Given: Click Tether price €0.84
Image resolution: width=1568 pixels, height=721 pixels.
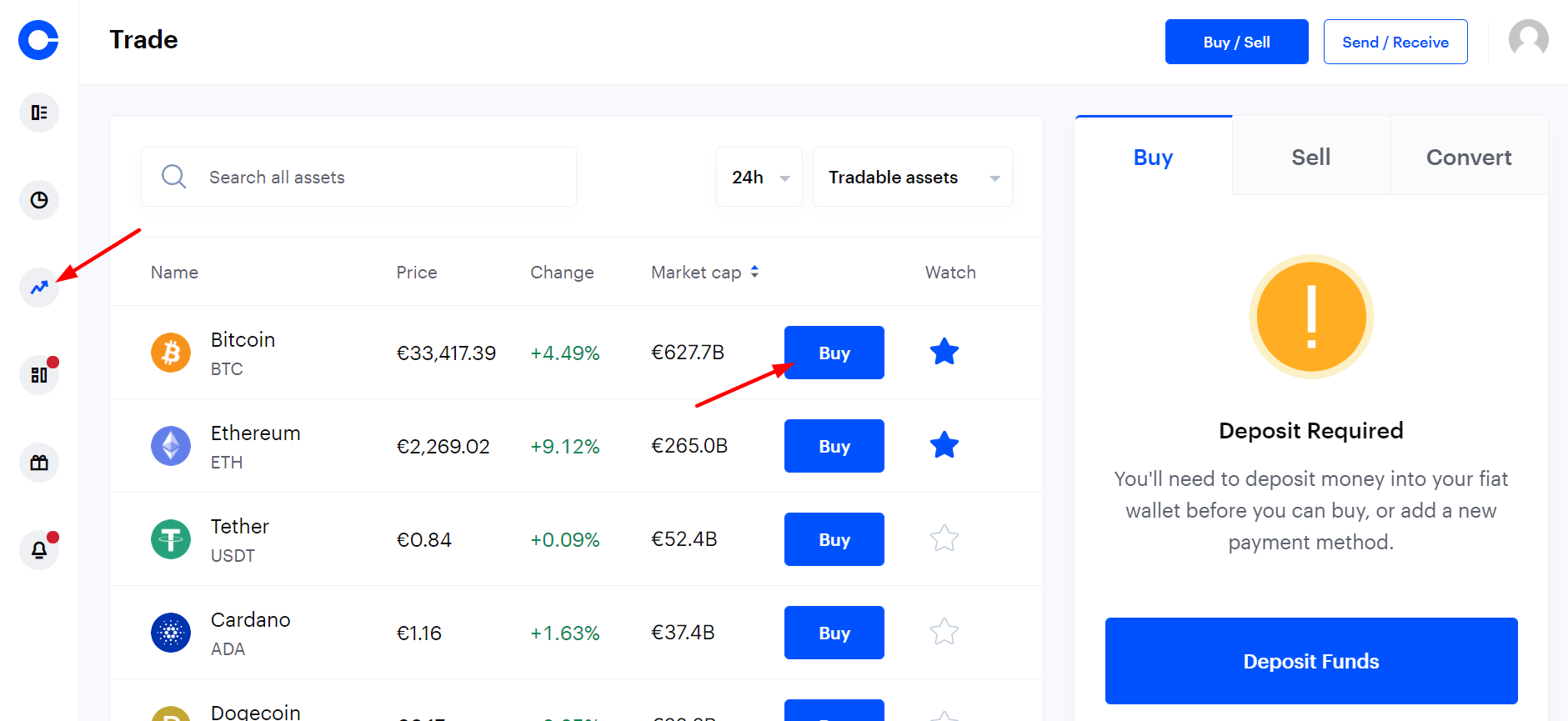Looking at the screenshot, I should coord(423,540).
